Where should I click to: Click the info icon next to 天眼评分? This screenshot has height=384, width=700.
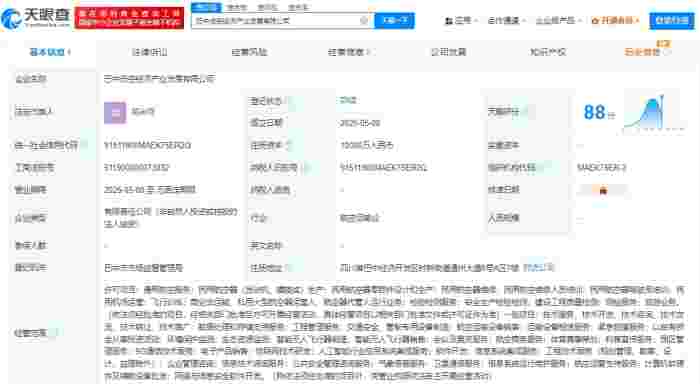(526, 112)
